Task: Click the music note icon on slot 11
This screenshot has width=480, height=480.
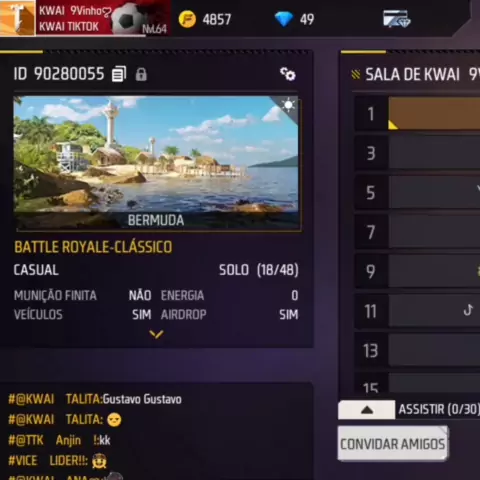Action: [x=468, y=310]
